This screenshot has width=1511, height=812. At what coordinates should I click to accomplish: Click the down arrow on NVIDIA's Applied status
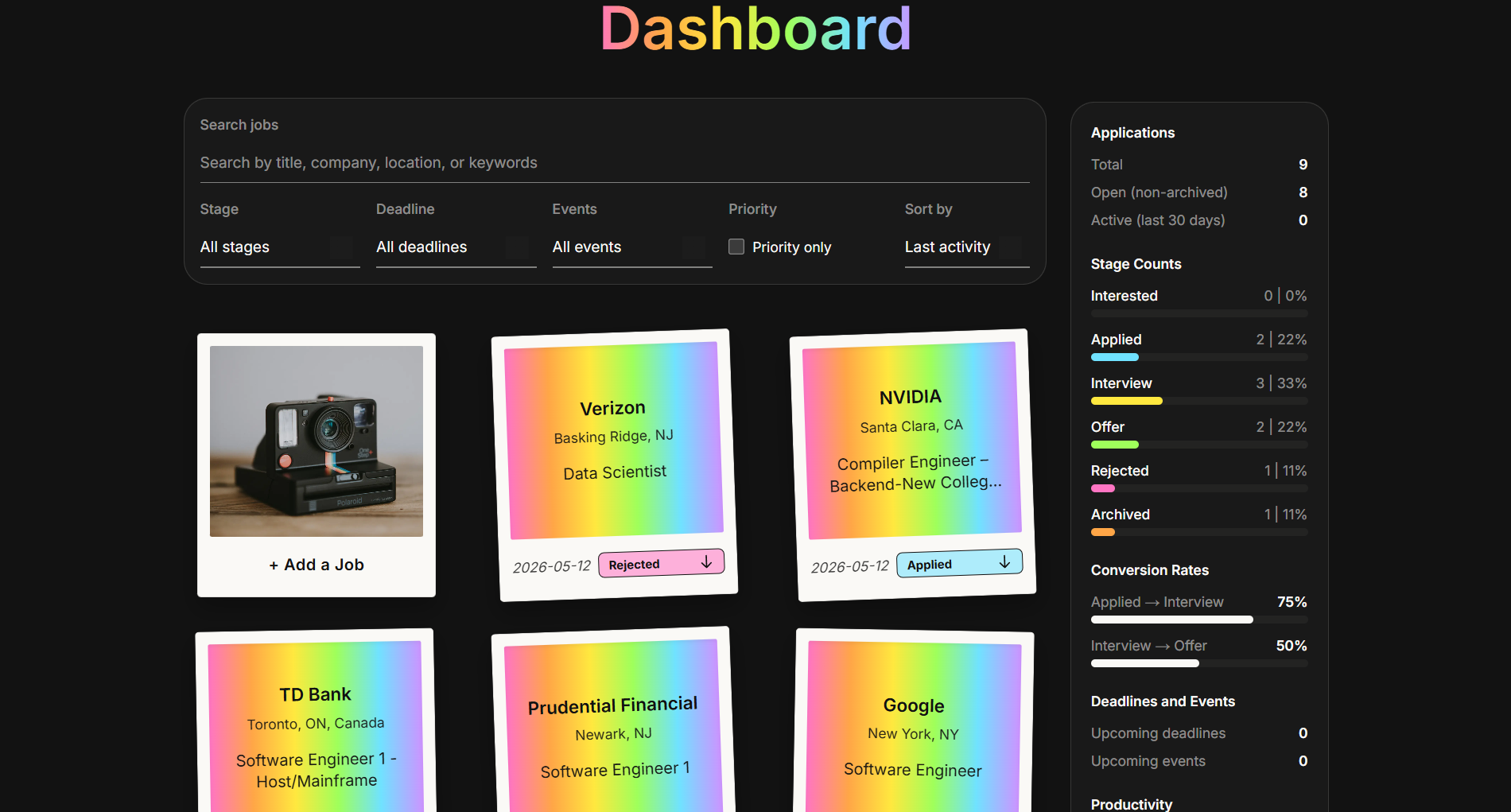[1004, 561]
